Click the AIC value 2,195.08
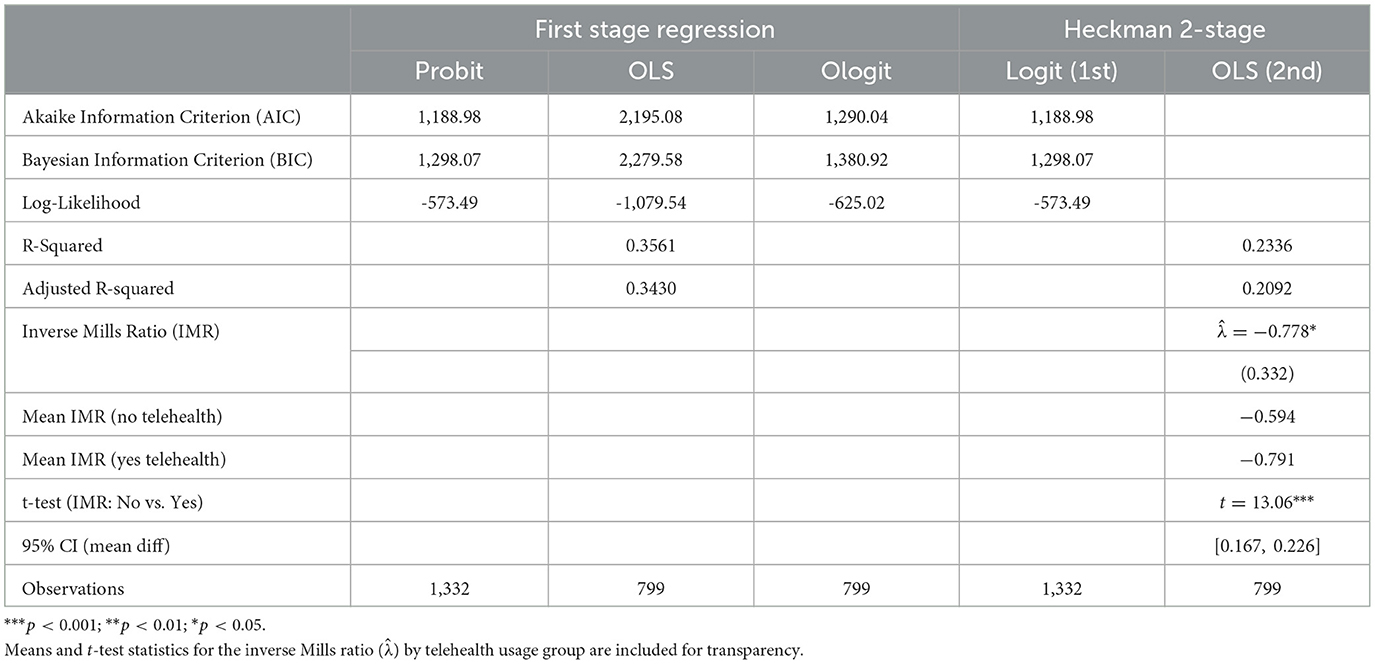Viewport: 1375px width, 664px height. coord(654,116)
